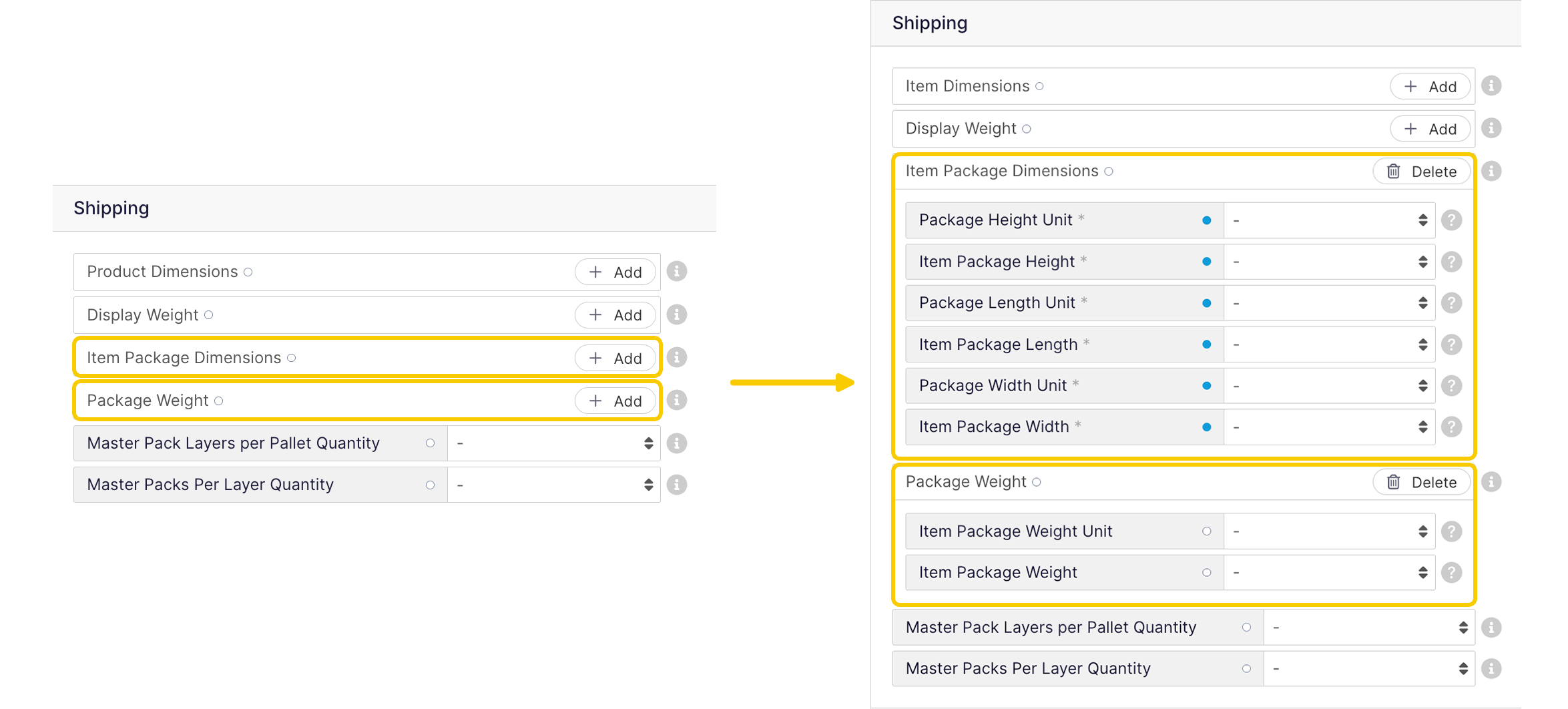Delete the Item Package Dimensions group
The width and height of the screenshot is (1568, 709).
coord(1422,172)
